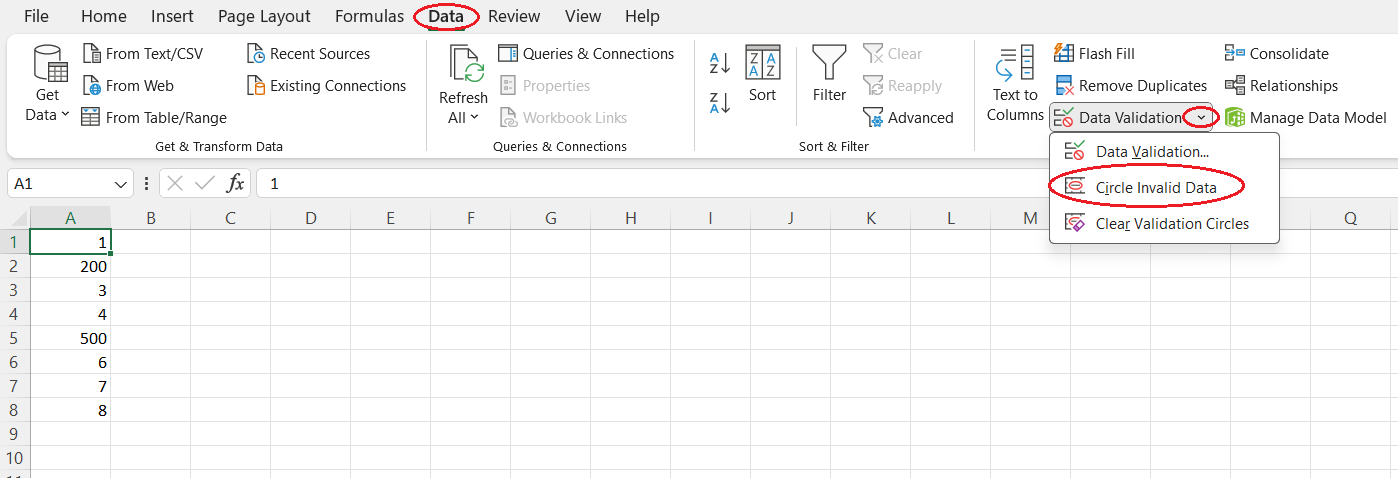
Task: Toggle the Filter funnel button
Action: coord(829,74)
